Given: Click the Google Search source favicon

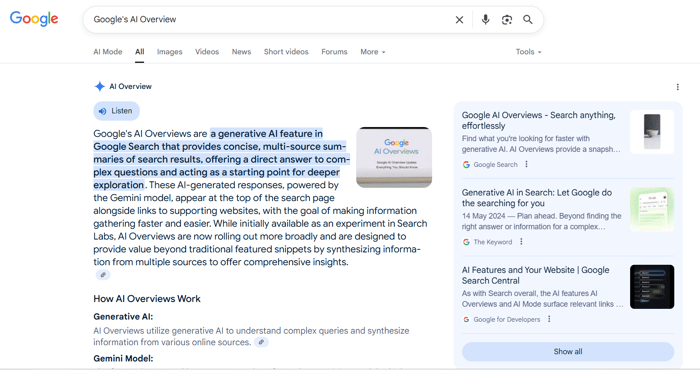Looking at the screenshot, I should [x=466, y=165].
